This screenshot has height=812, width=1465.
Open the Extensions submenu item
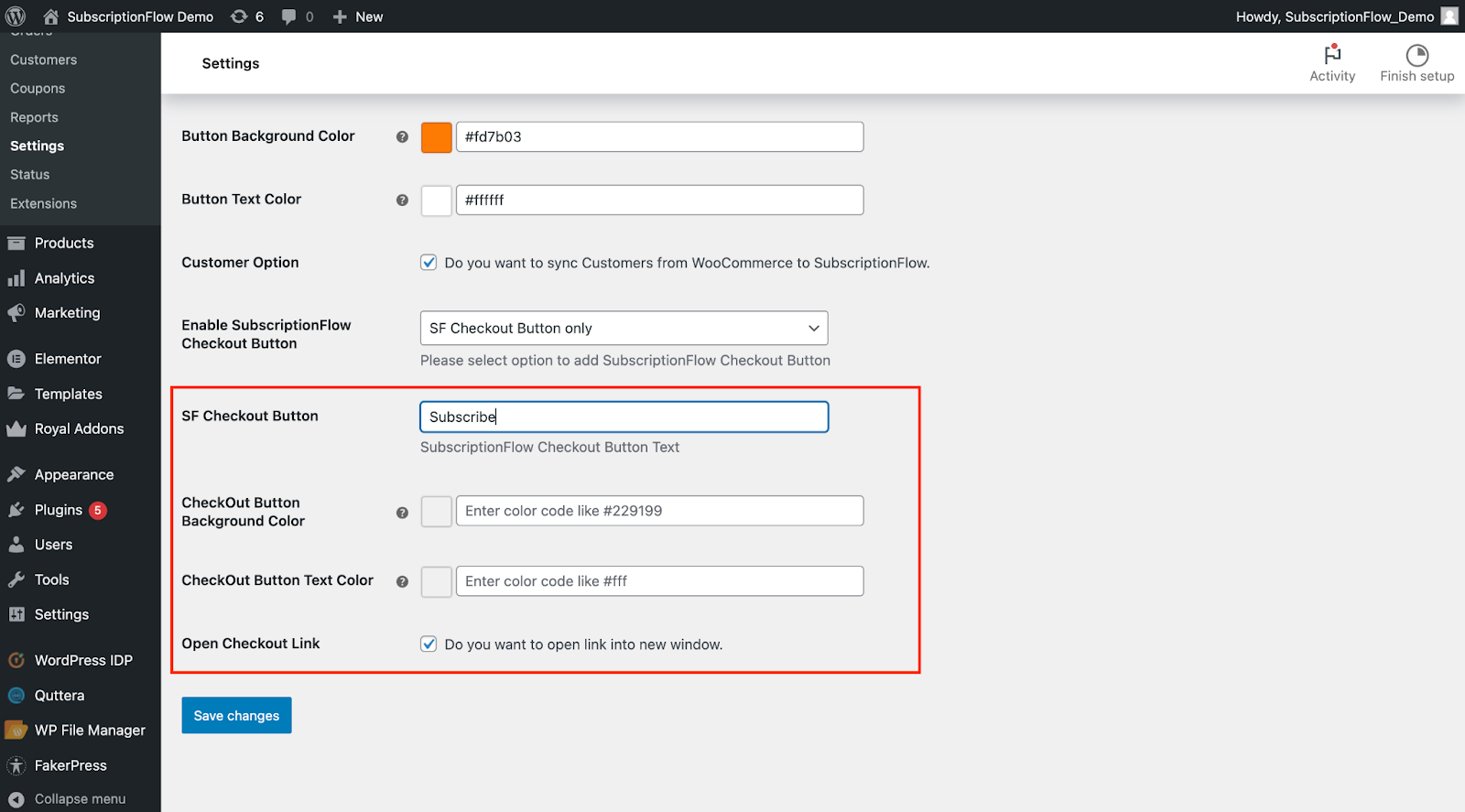(x=44, y=203)
